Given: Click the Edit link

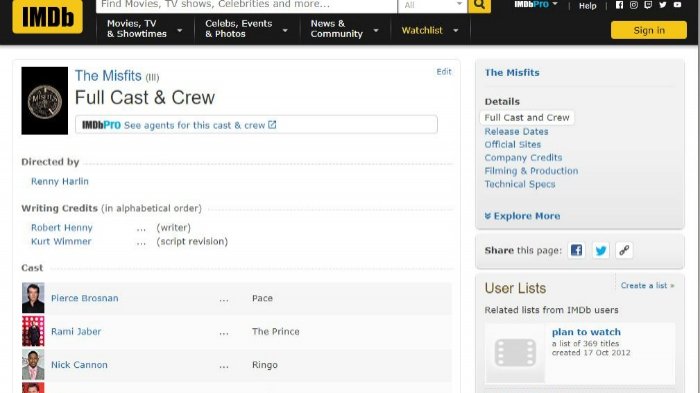Looking at the screenshot, I should [x=444, y=71].
